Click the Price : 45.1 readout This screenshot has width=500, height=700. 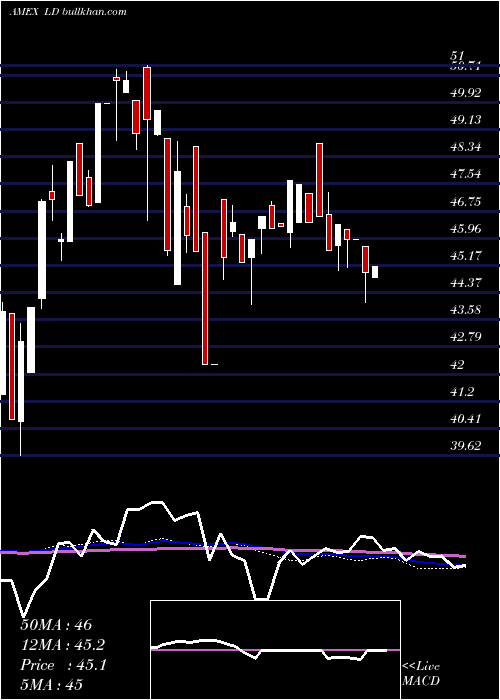tap(63, 665)
